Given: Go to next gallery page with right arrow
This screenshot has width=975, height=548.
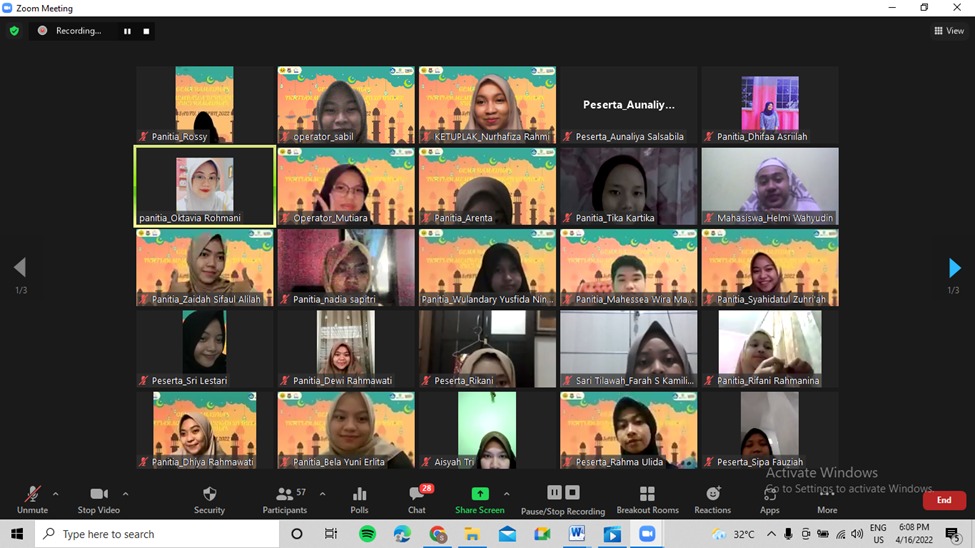Looking at the screenshot, I should tap(954, 268).
